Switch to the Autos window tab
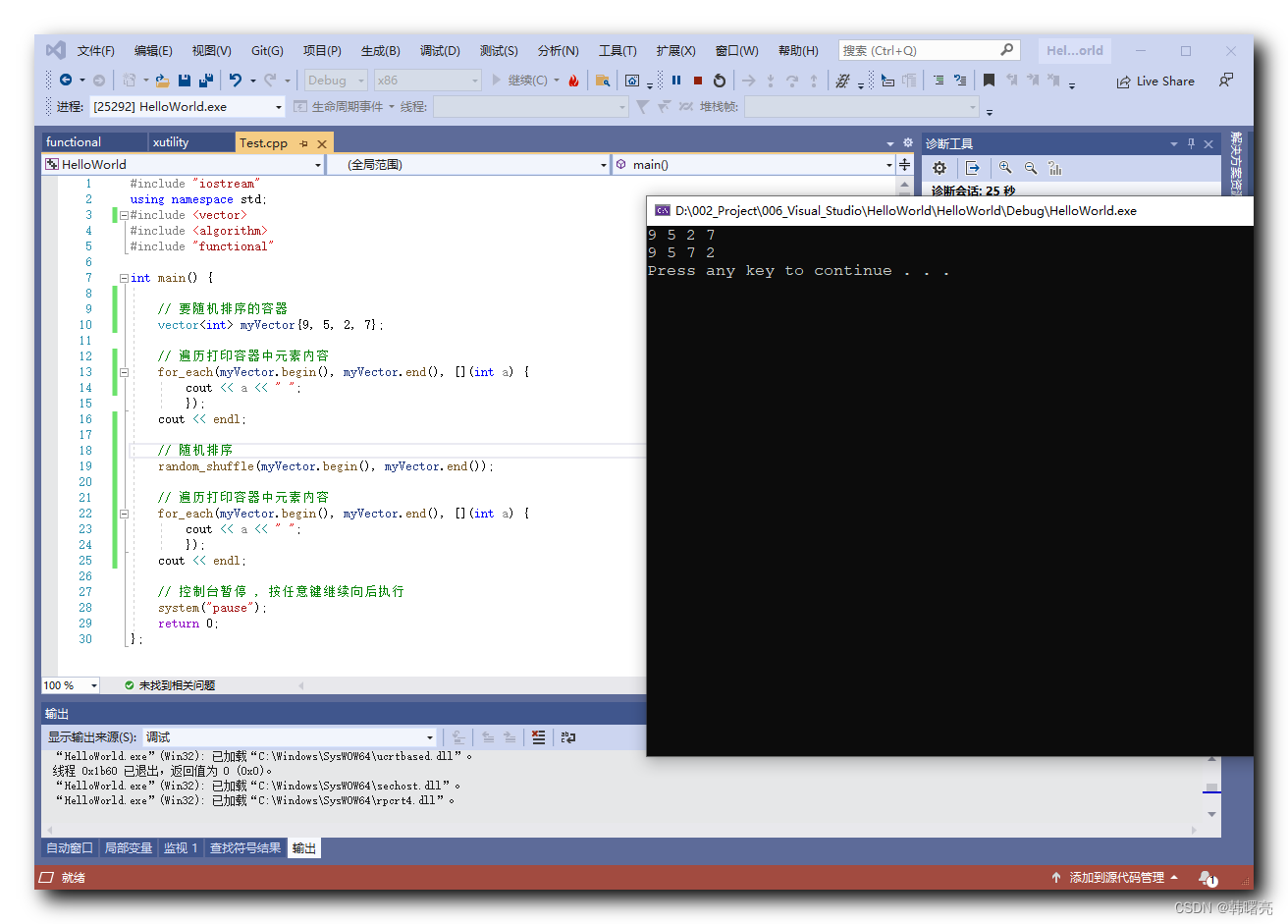This screenshot has width=1288, height=924. point(70,848)
